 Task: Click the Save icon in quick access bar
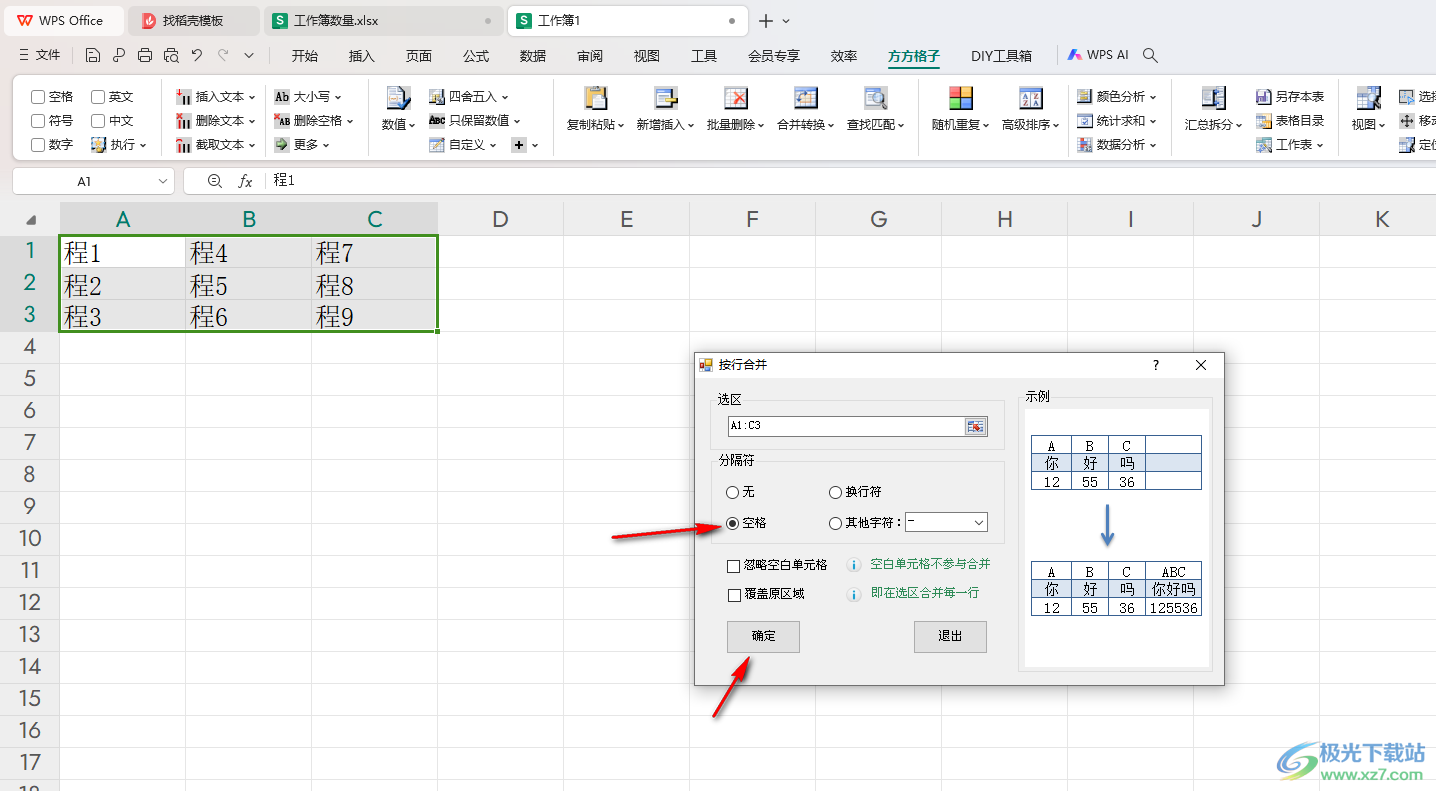click(93, 55)
